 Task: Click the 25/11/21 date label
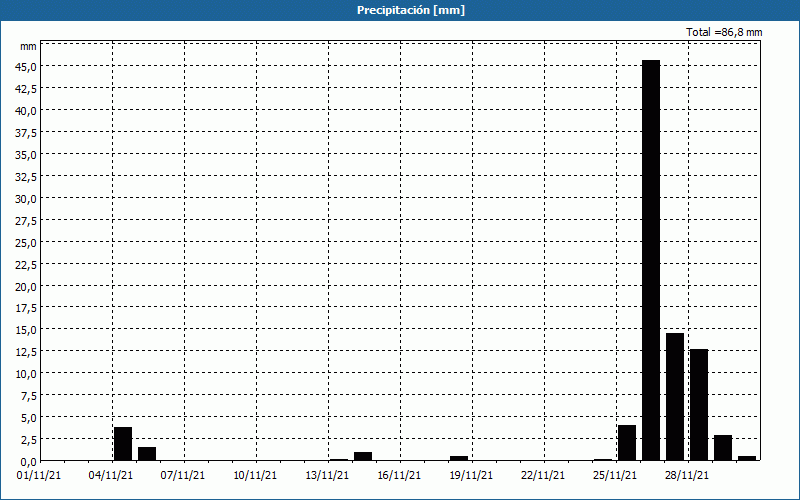(615, 475)
